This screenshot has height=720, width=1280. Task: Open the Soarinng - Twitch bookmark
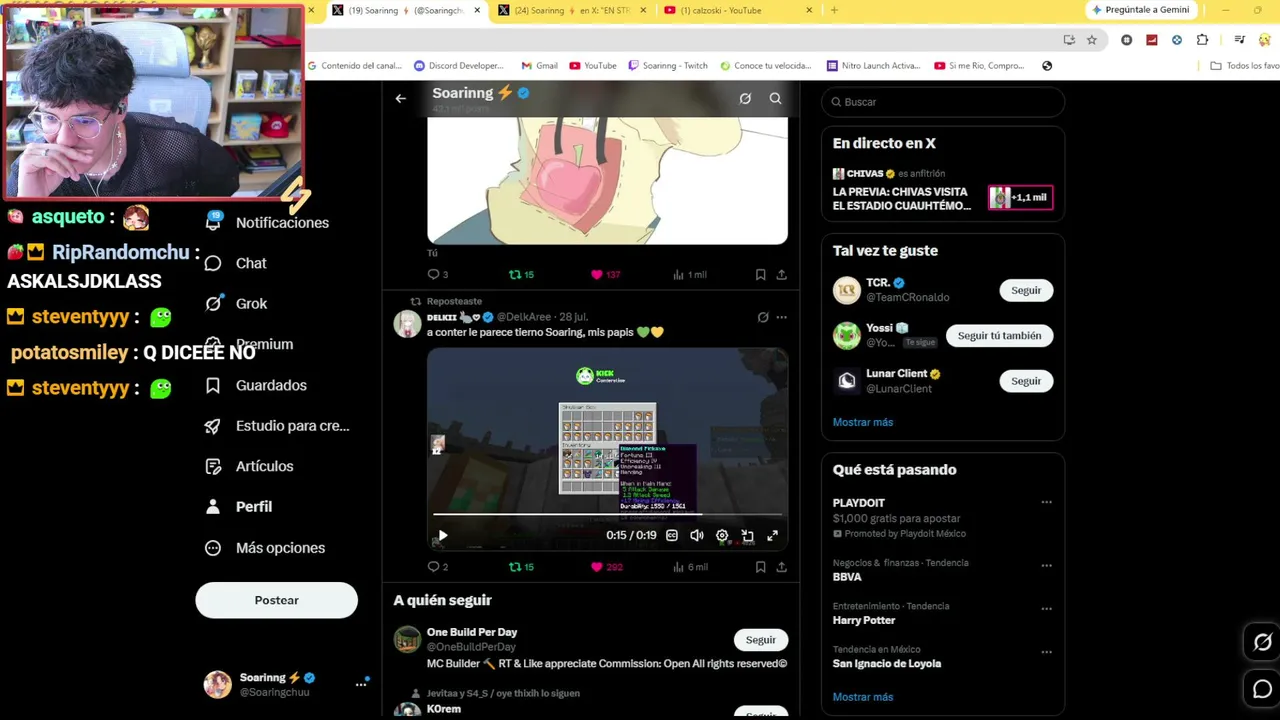(x=668, y=66)
